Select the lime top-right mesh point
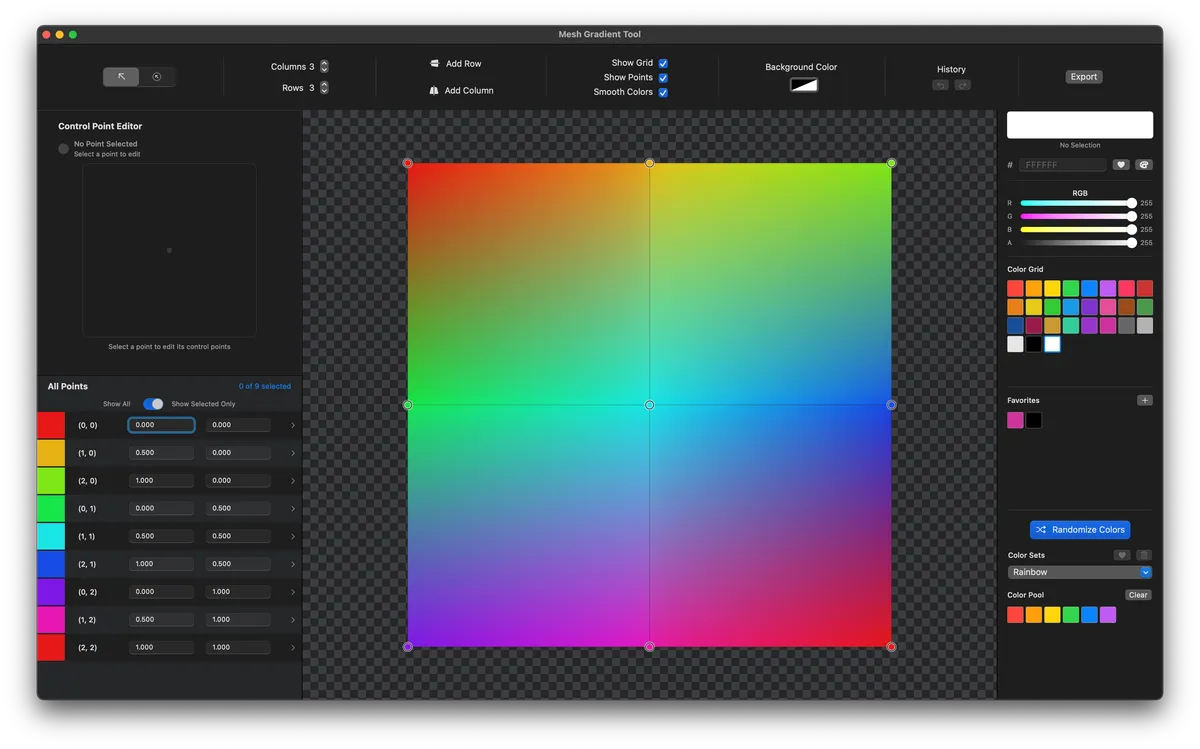Viewport: 1200px width, 749px height. tap(891, 163)
